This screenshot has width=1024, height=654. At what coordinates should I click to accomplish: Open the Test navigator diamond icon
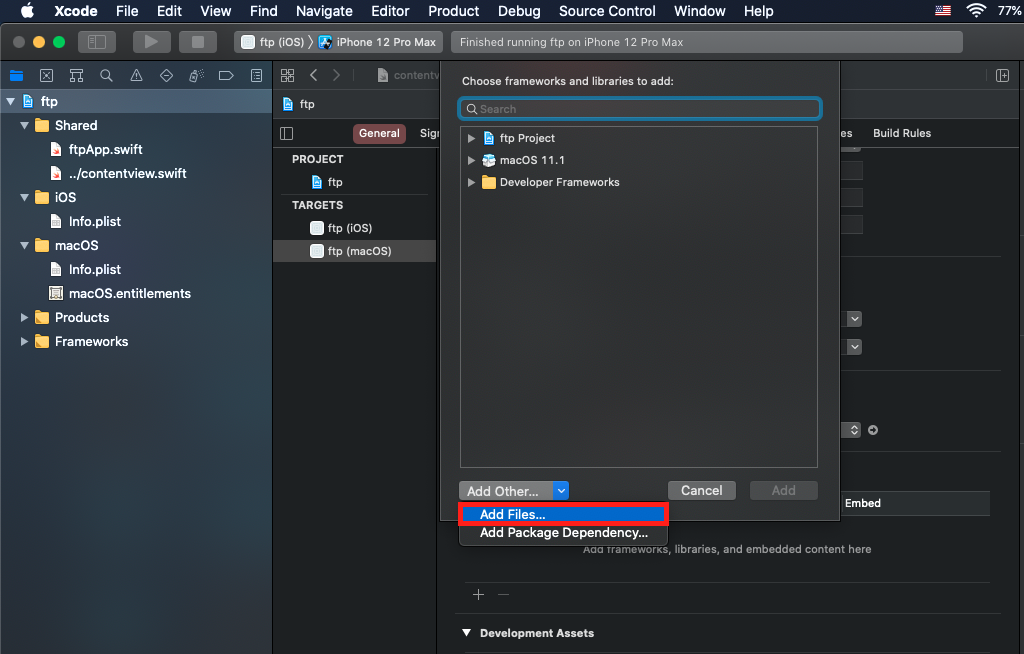point(167,76)
